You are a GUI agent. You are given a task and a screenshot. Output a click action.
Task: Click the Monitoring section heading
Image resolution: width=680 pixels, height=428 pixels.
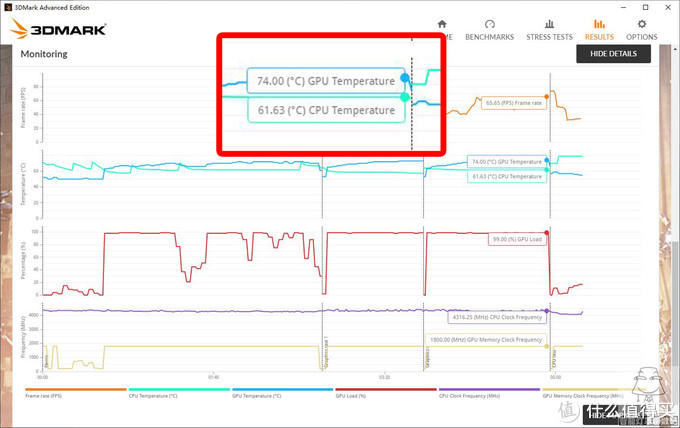click(x=44, y=54)
